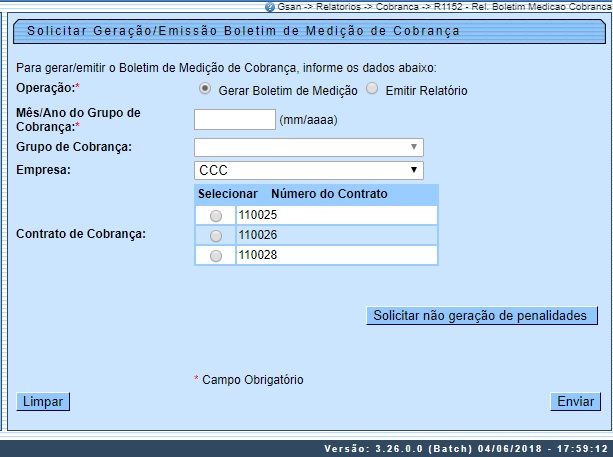Click the Mês/Ano do Grupo input field
Screen dimensions: 613x457
234,120
